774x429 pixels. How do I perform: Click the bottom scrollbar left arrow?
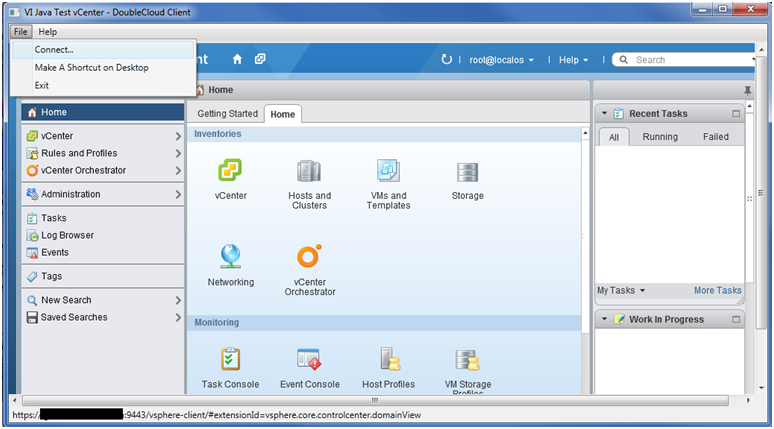tap(15, 400)
